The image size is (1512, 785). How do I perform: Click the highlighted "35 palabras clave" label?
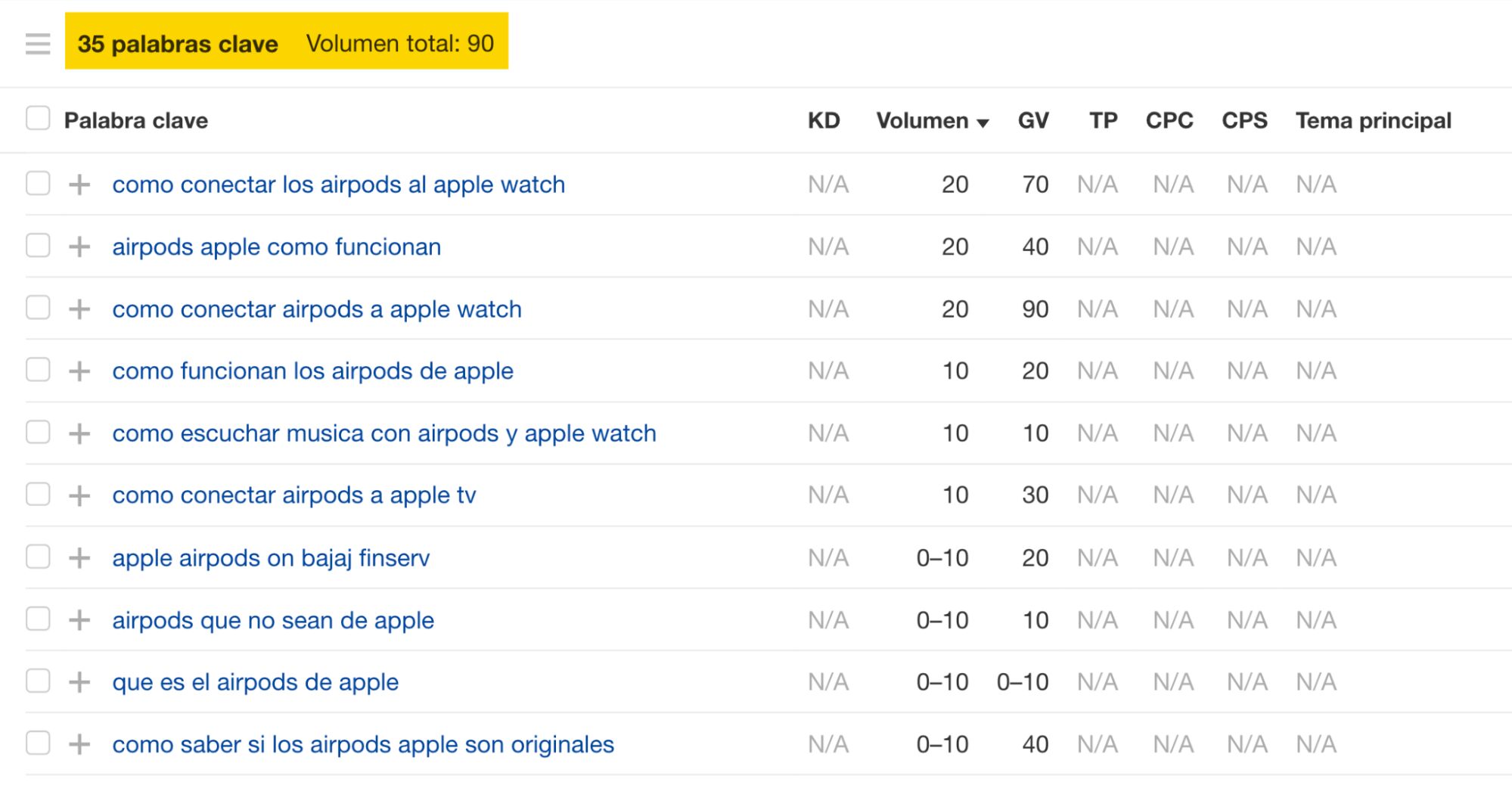pos(179,44)
